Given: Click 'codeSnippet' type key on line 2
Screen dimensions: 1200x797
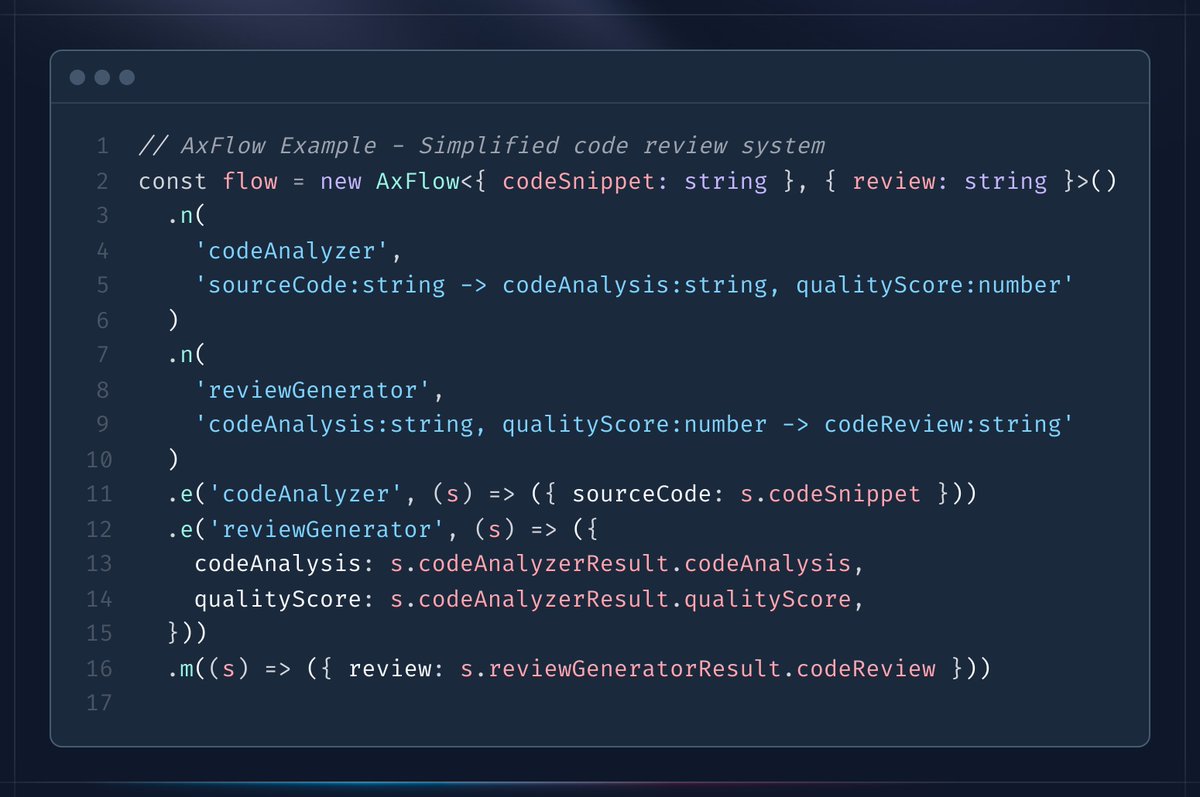Looking at the screenshot, I should tap(579, 182).
